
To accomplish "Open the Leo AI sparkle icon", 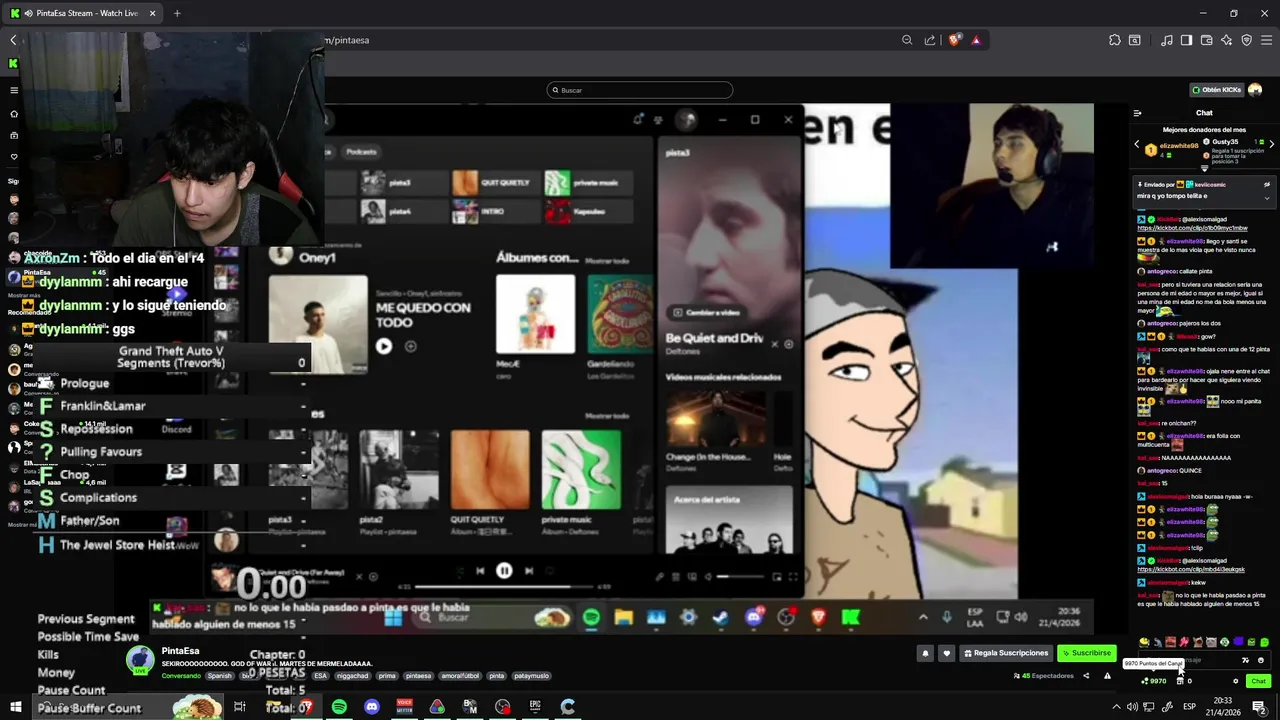I will (1227, 40).
